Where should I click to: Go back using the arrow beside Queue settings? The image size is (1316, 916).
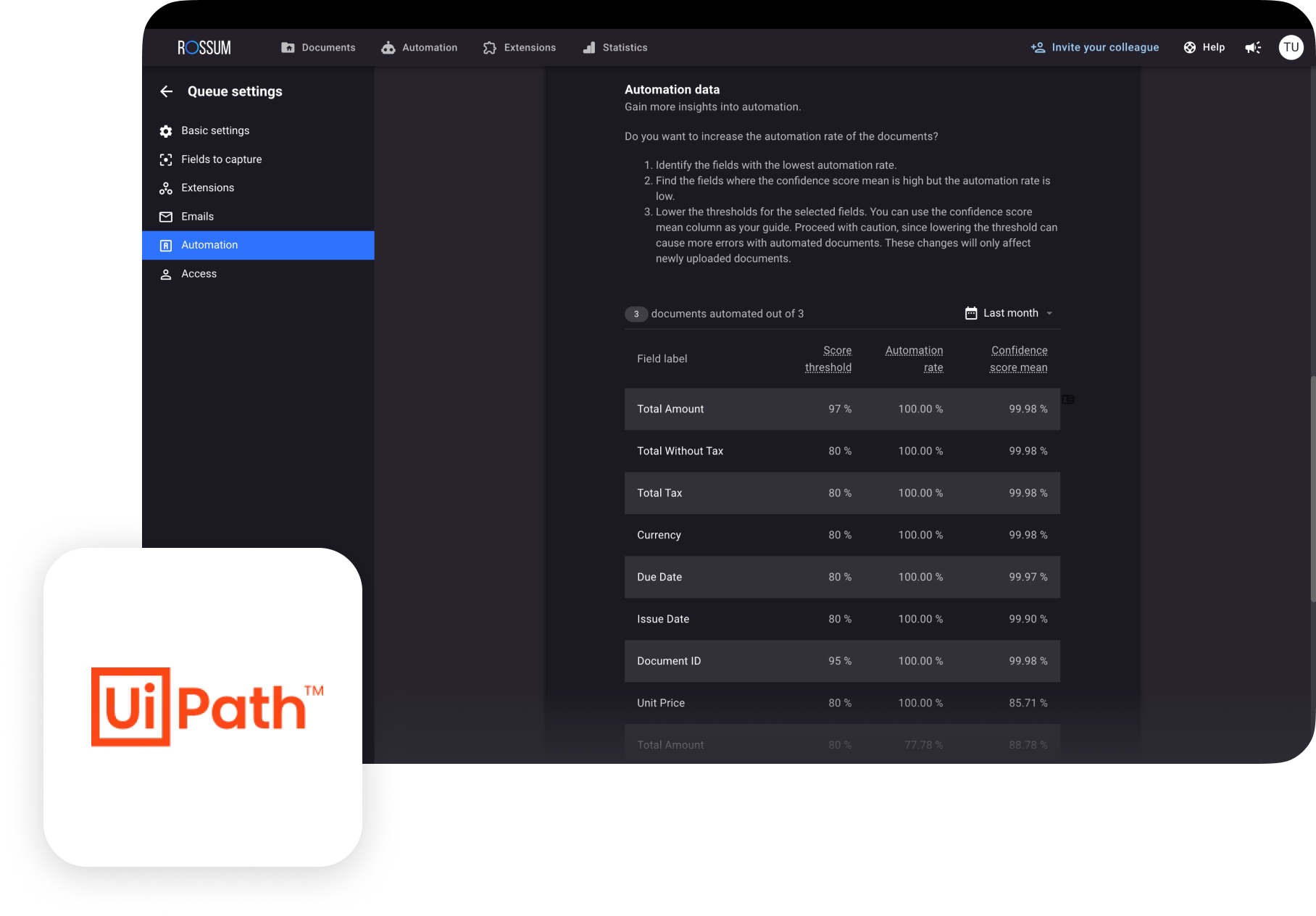pos(167,91)
